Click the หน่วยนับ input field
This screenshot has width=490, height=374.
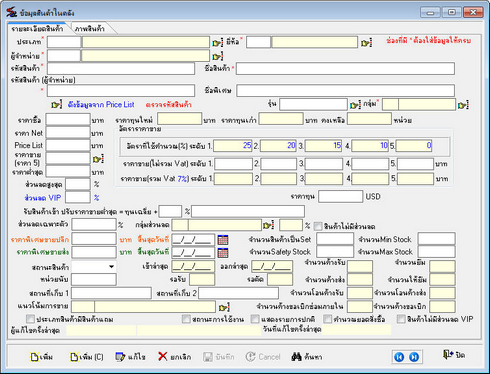coord(94,279)
